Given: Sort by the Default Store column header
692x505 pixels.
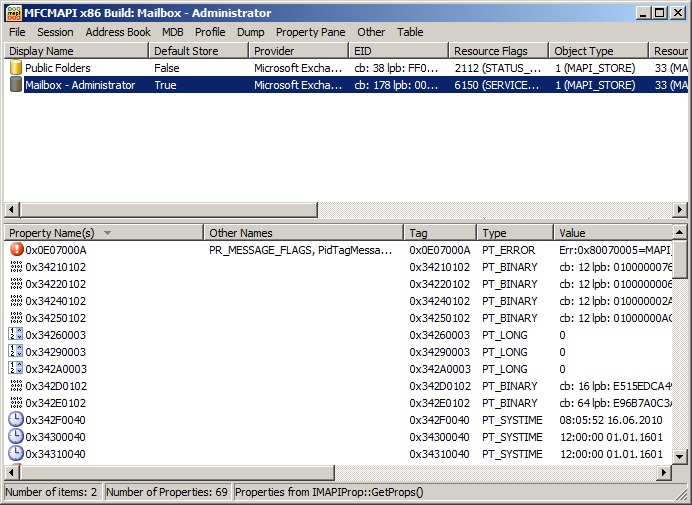Looking at the screenshot, I should coord(199,51).
